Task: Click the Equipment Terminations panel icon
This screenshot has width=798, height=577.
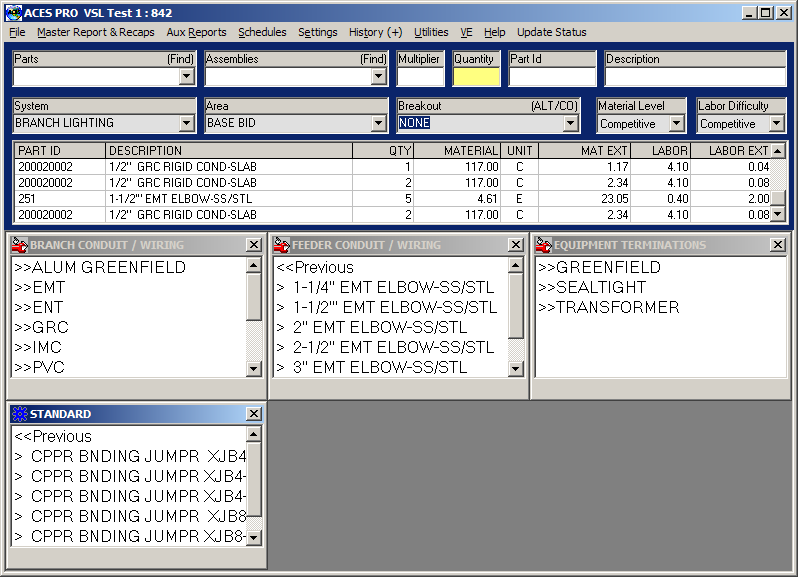Action: point(544,245)
